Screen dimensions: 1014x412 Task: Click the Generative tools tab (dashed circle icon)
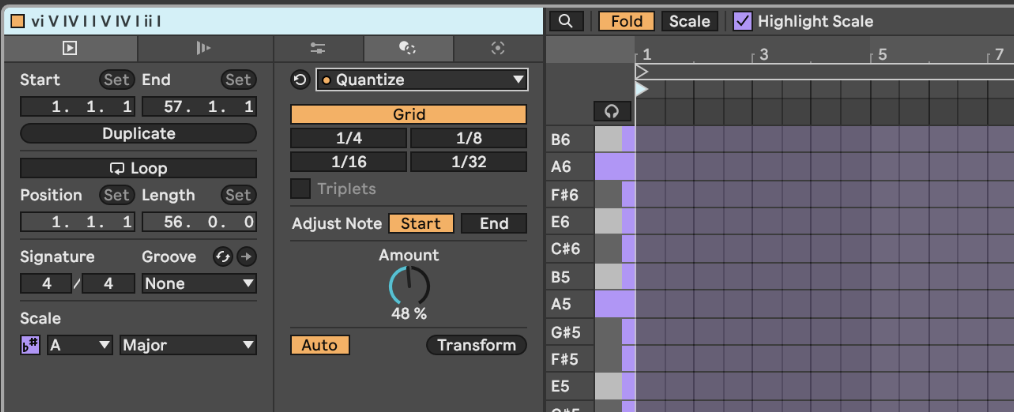click(x=497, y=47)
